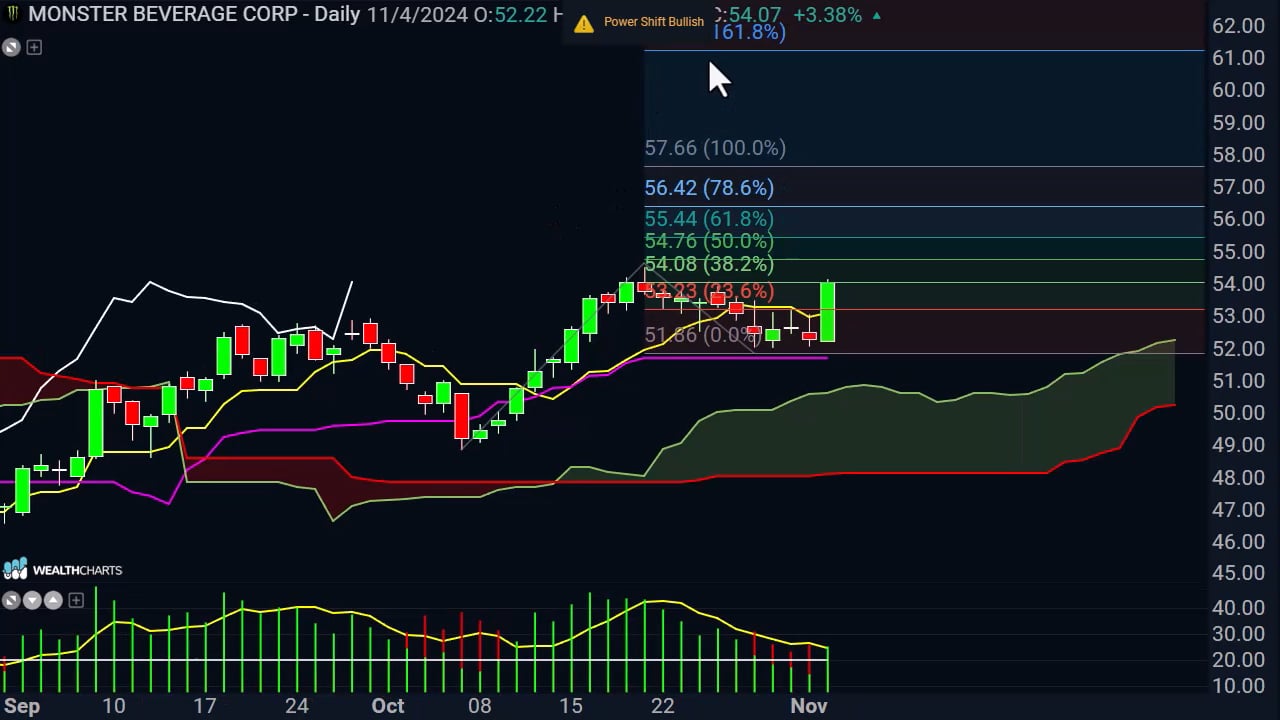The height and width of the screenshot is (720, 1280).
Task: Click 10.00 on the volume axis
Action: click(x=1238, y=686)
